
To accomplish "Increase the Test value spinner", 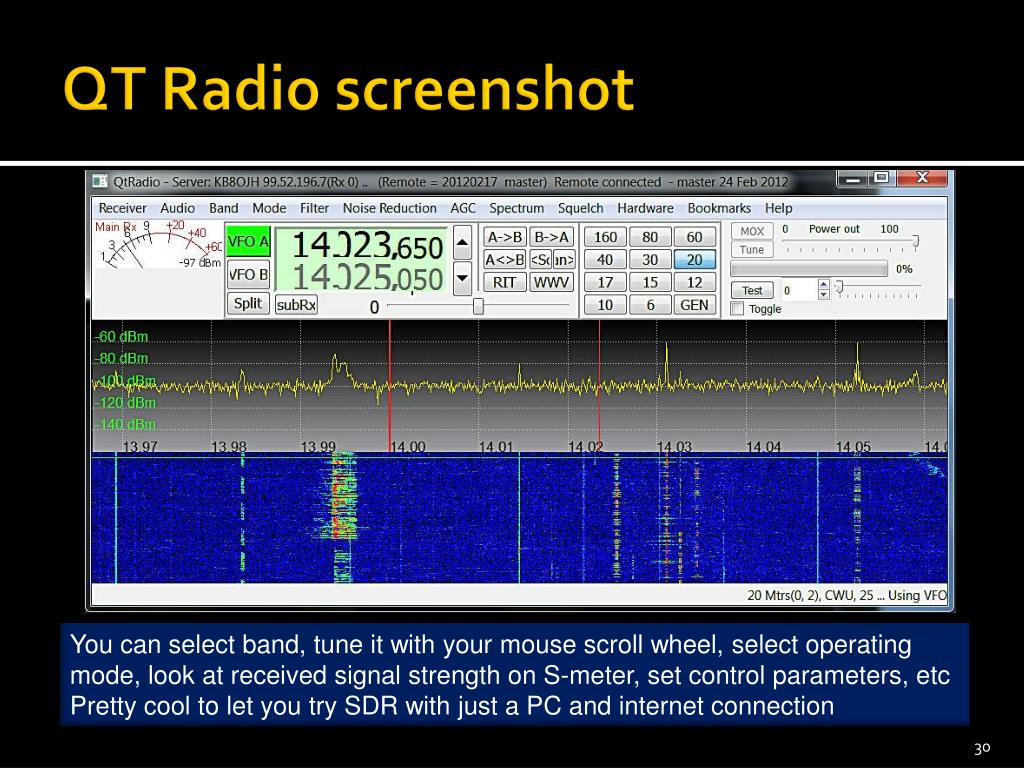I will 824,285.
